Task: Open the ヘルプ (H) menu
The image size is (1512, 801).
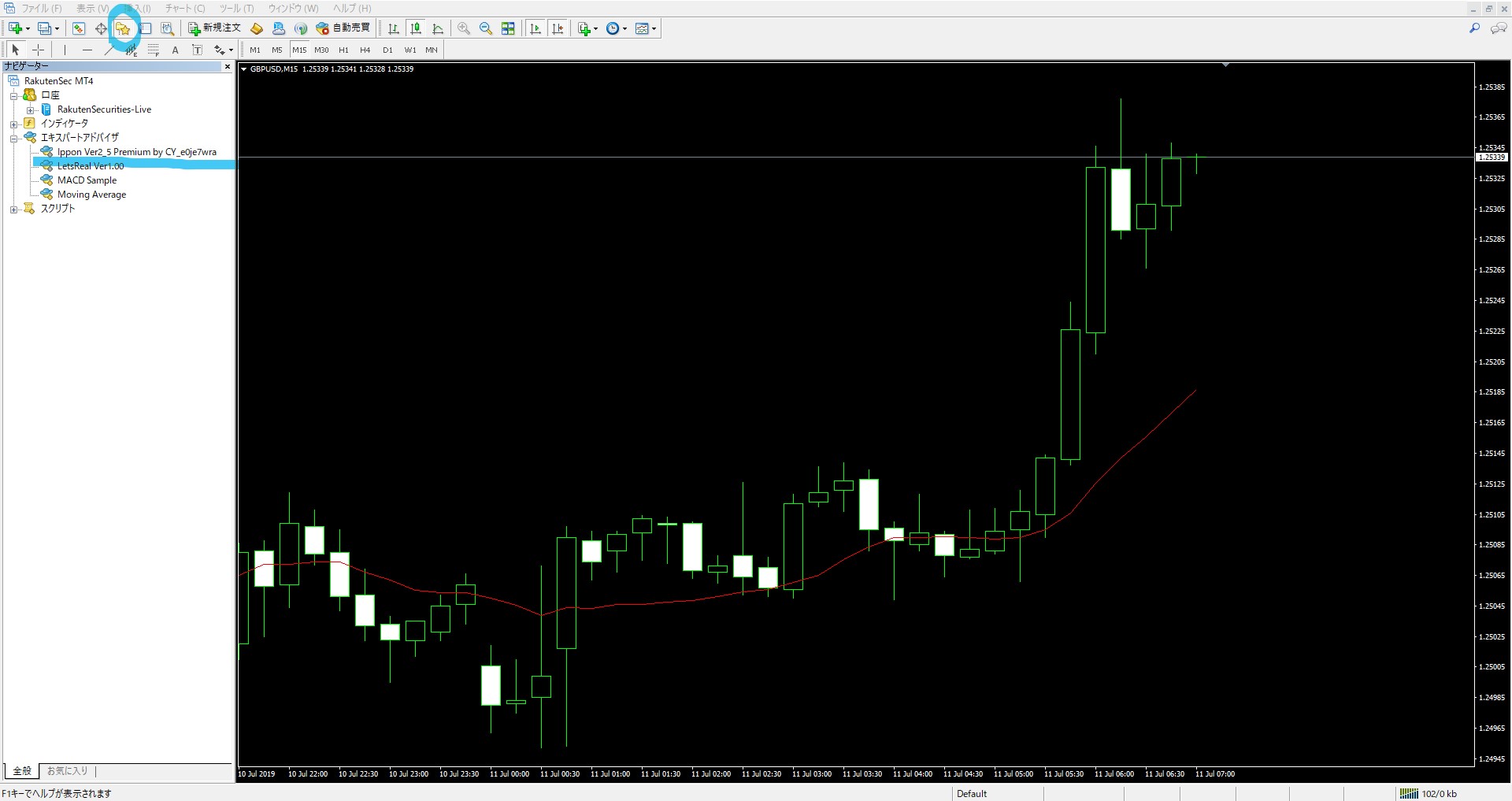Action: pos(352,8)
